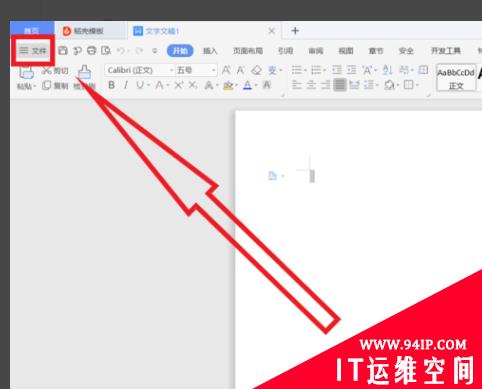Switch to the 页面布局 ribbon tab
Viewport: 482px width, 389px height.
click(248, 51)
